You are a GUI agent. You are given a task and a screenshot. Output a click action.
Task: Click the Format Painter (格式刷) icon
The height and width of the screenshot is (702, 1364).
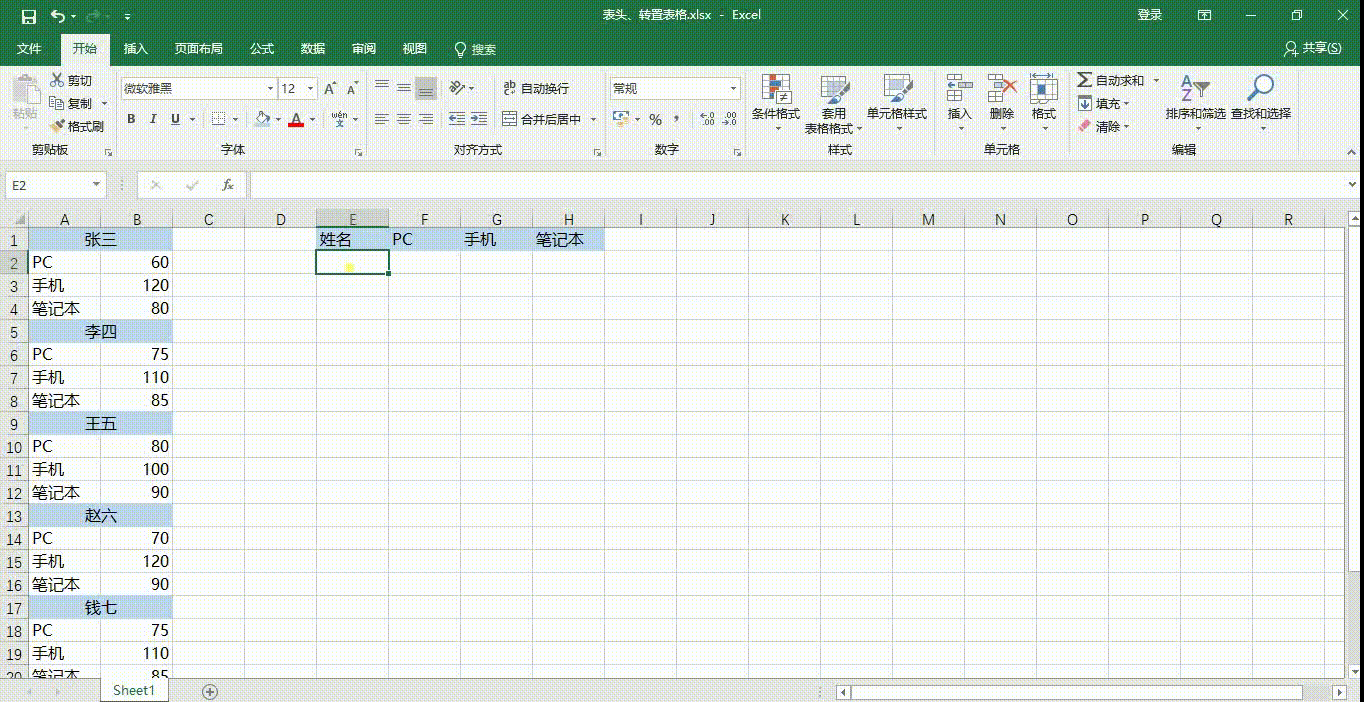(57, 127)
